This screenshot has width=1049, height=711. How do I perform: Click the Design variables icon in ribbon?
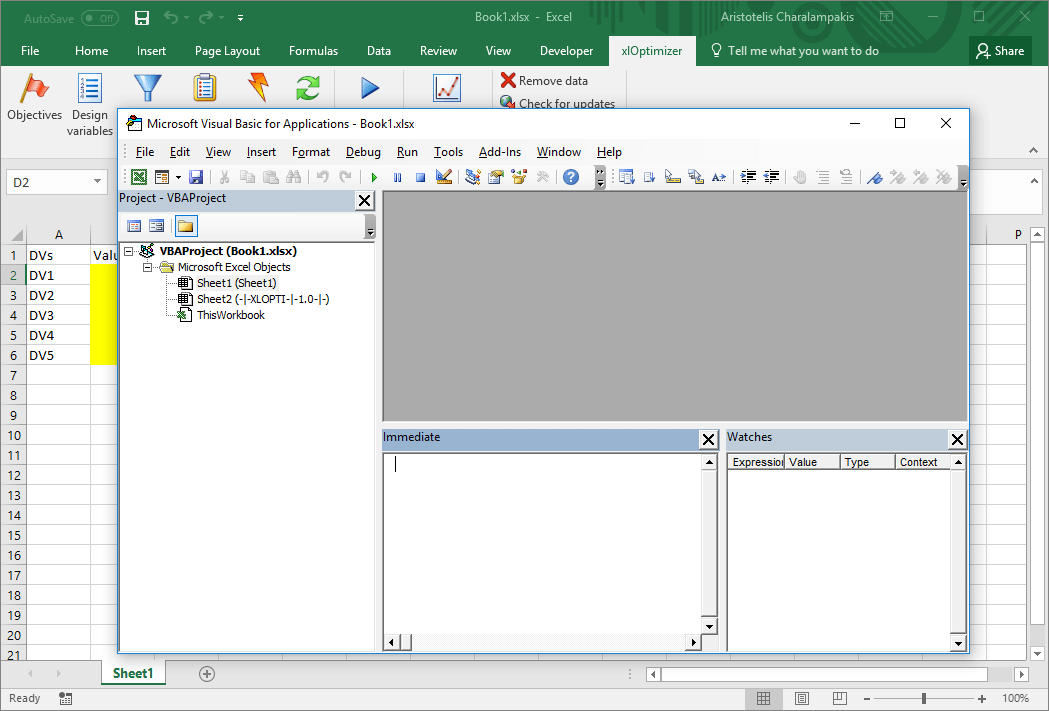[90, 89]
